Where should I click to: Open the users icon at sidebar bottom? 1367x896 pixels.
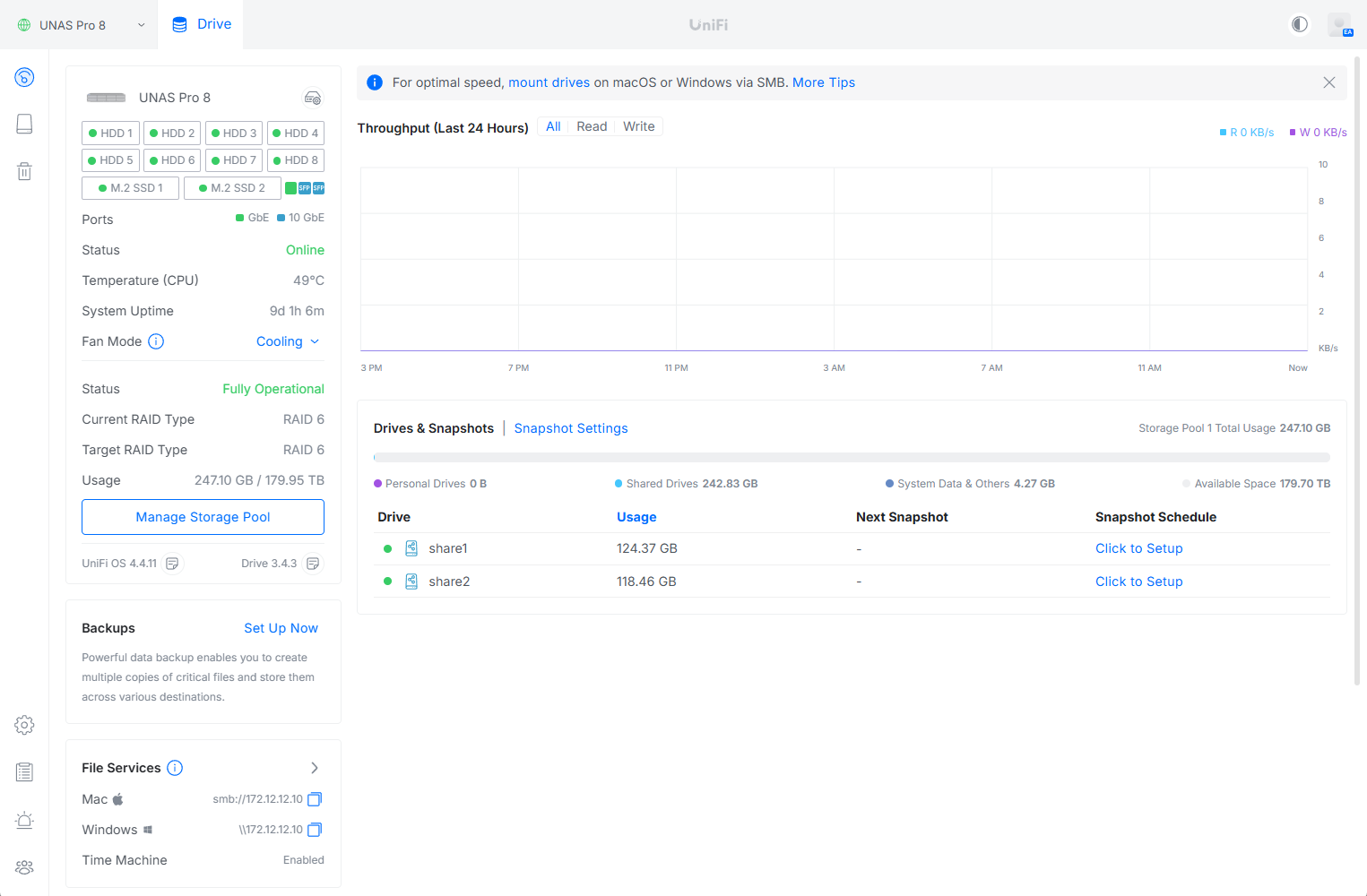pyautogui.click(x=24, y=867)
